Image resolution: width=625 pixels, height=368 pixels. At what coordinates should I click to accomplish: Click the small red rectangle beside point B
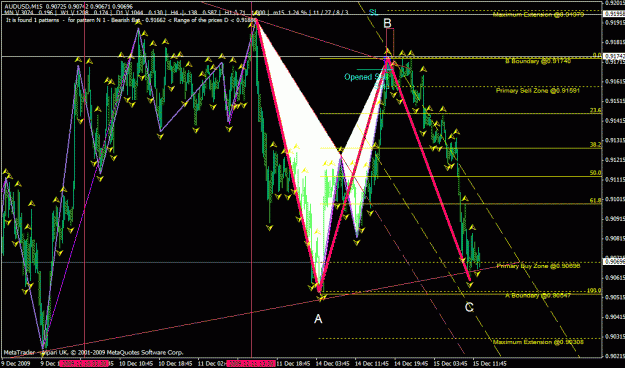(x=390, y=42)
